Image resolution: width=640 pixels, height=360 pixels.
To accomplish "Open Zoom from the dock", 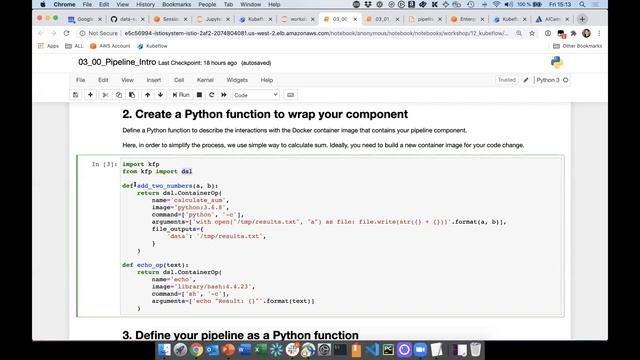I will [x=420, y=350].
